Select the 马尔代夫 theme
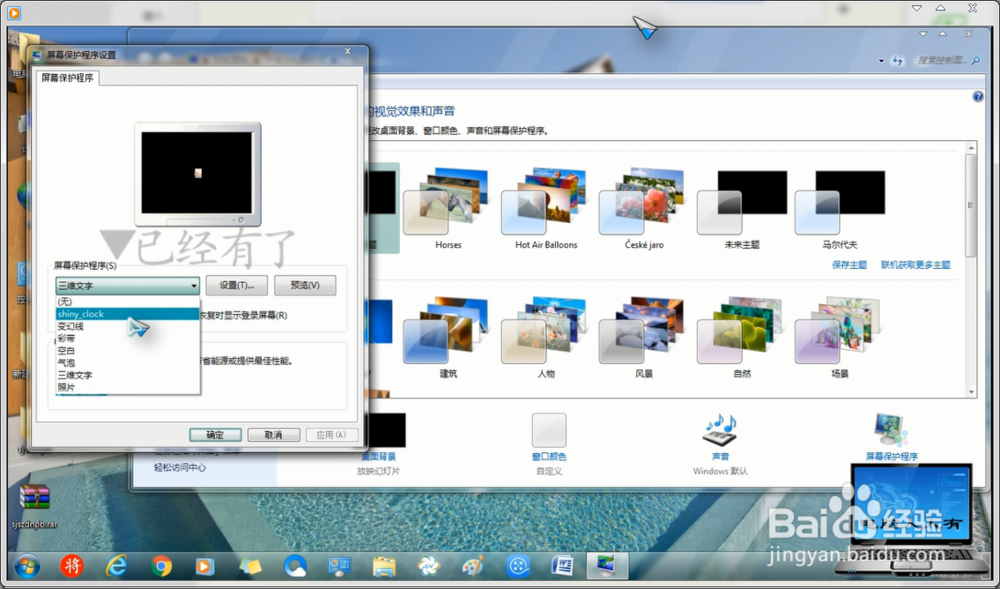The height and width of the screenshot is (589, 1000). point(840,208)
